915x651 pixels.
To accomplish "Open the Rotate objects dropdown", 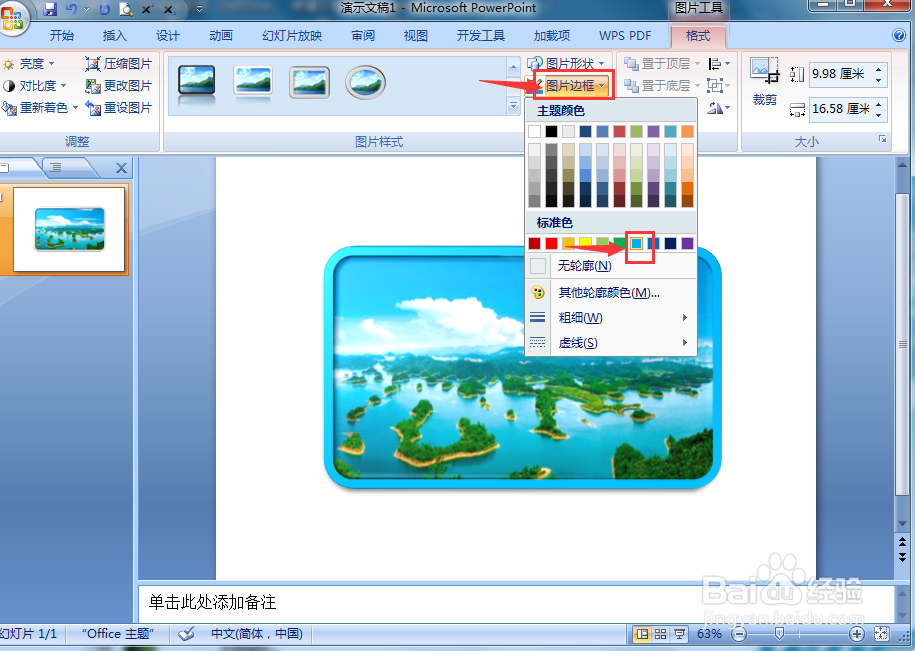I will point(719,108).
